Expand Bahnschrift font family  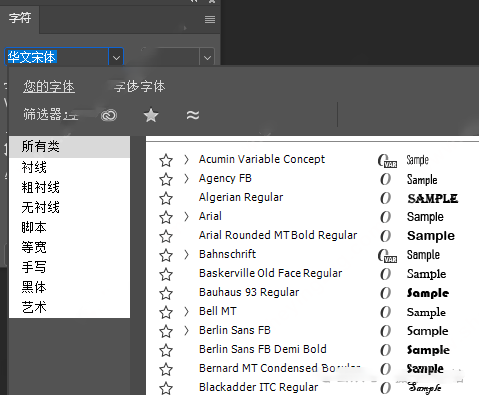[186, 255]
